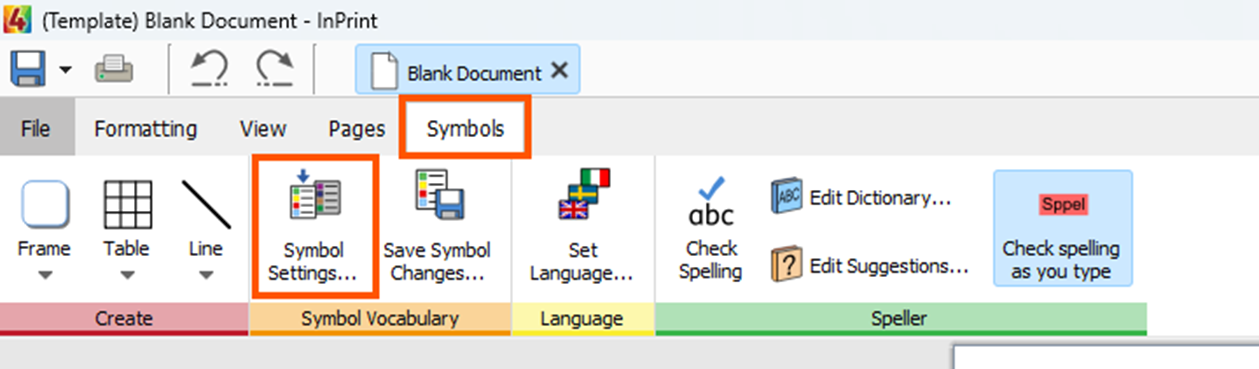Open Edit Suggestions

pos(870,266)
